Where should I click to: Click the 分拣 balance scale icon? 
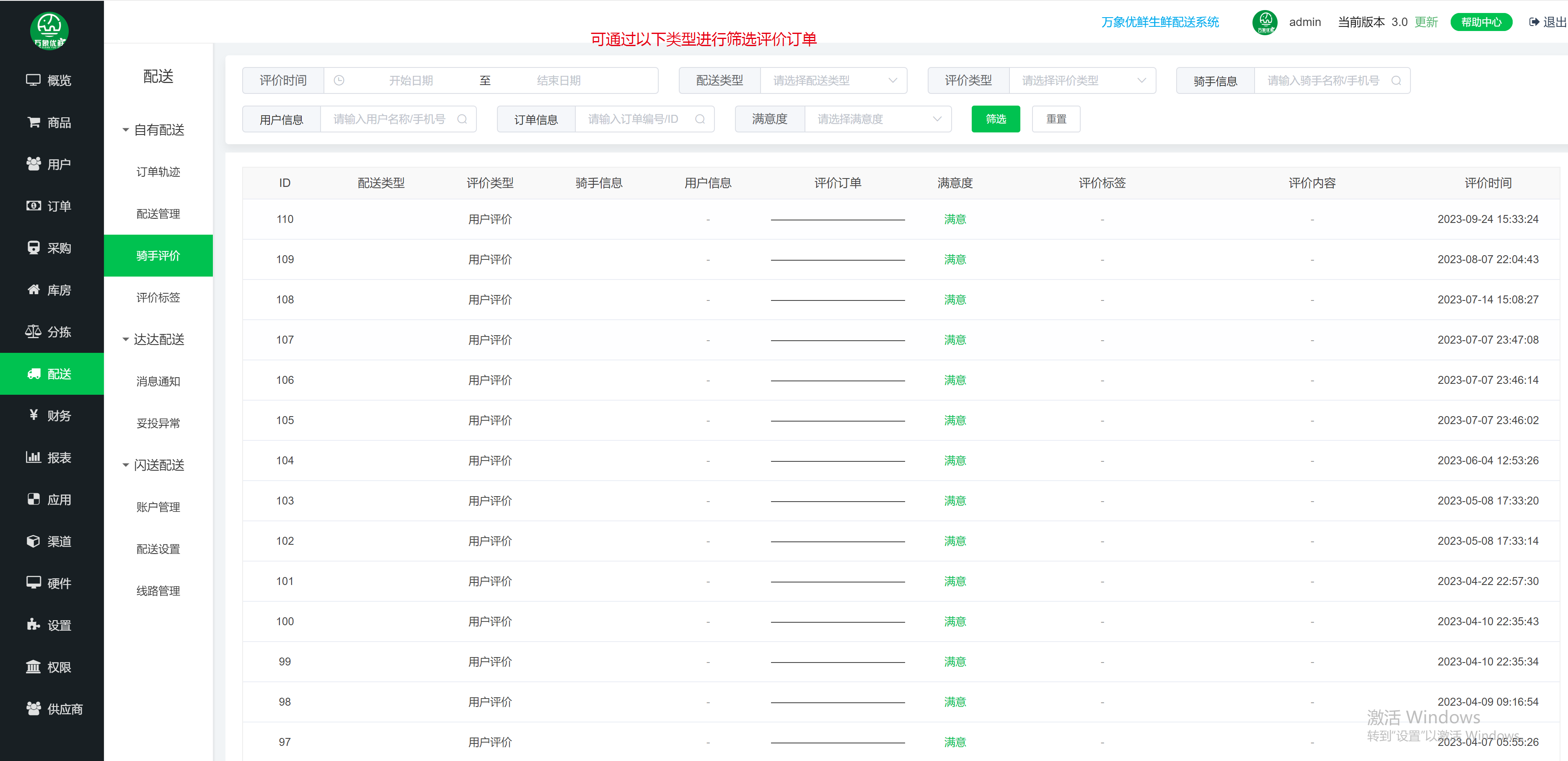[33, 331]
